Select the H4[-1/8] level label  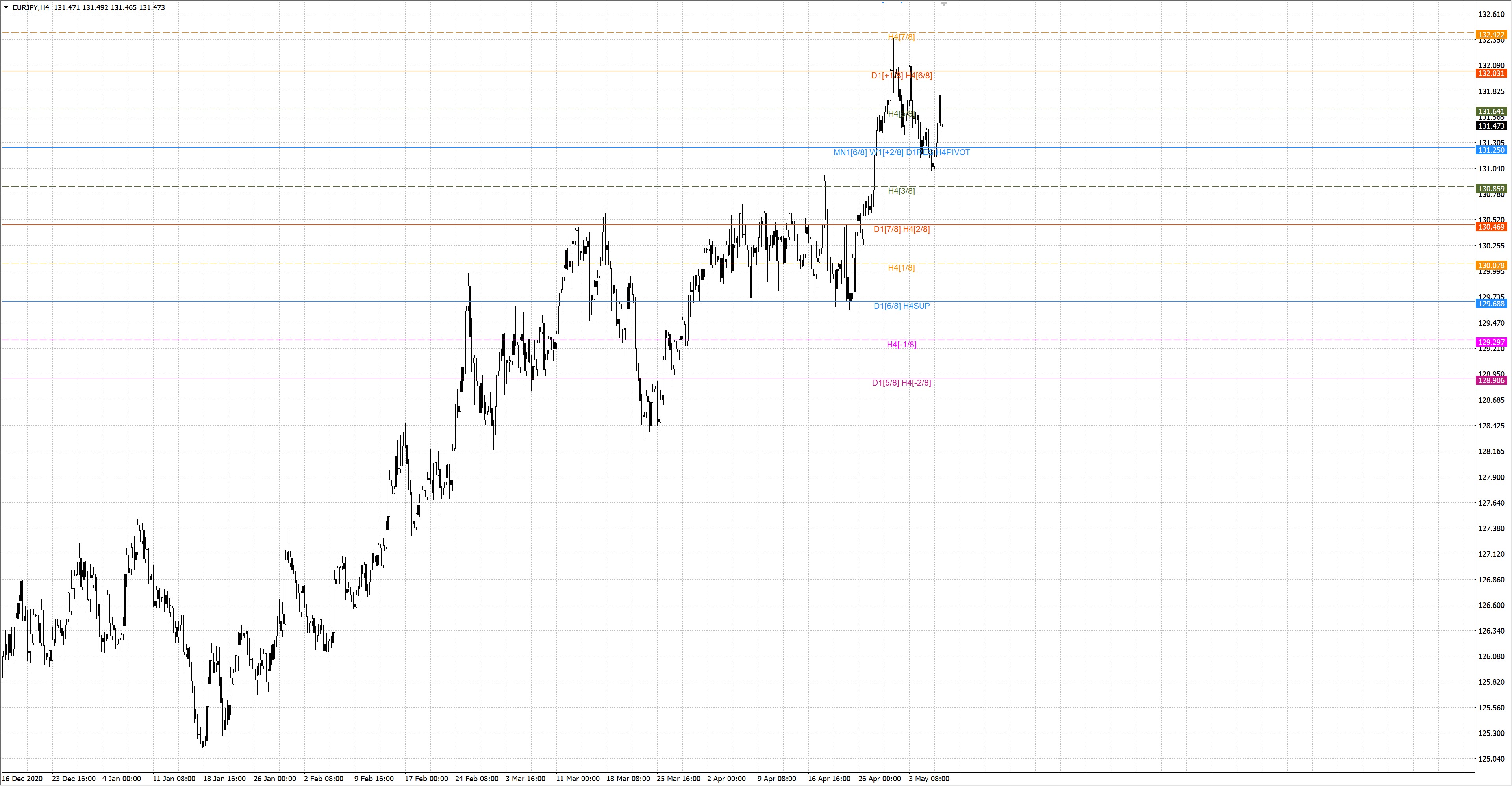(901, 345)
